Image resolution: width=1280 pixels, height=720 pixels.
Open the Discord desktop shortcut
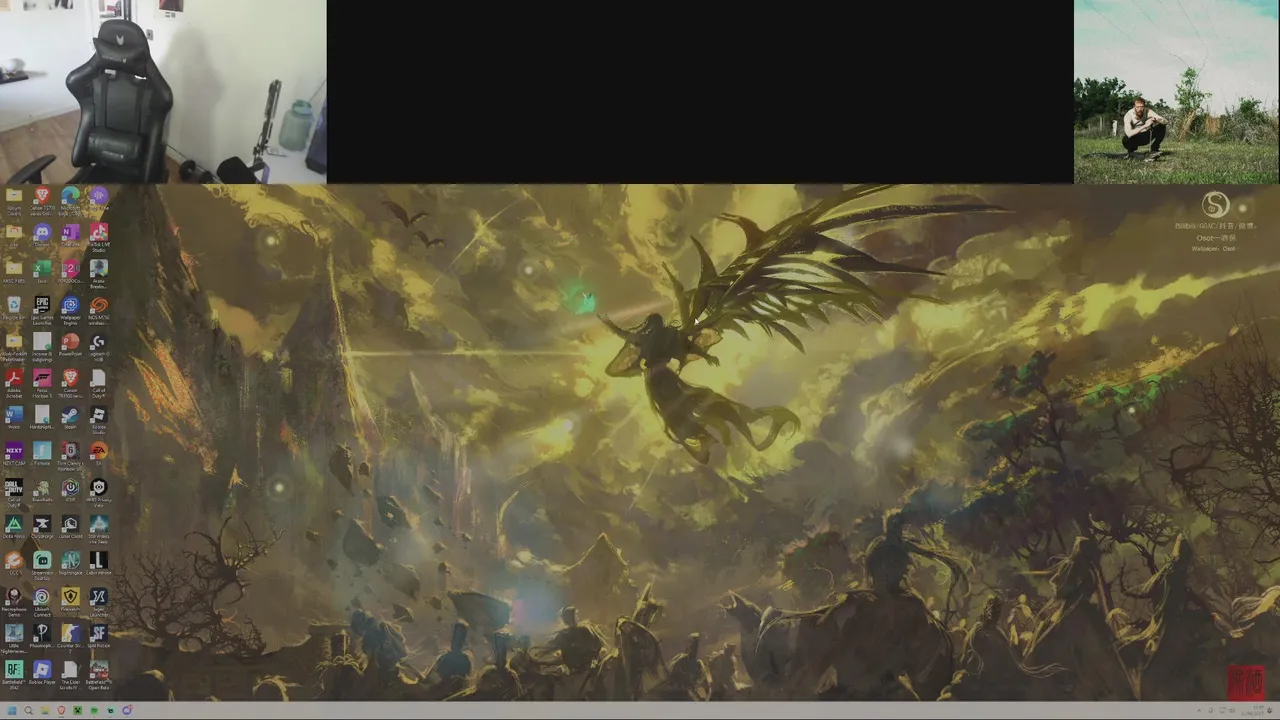point(42,236)
